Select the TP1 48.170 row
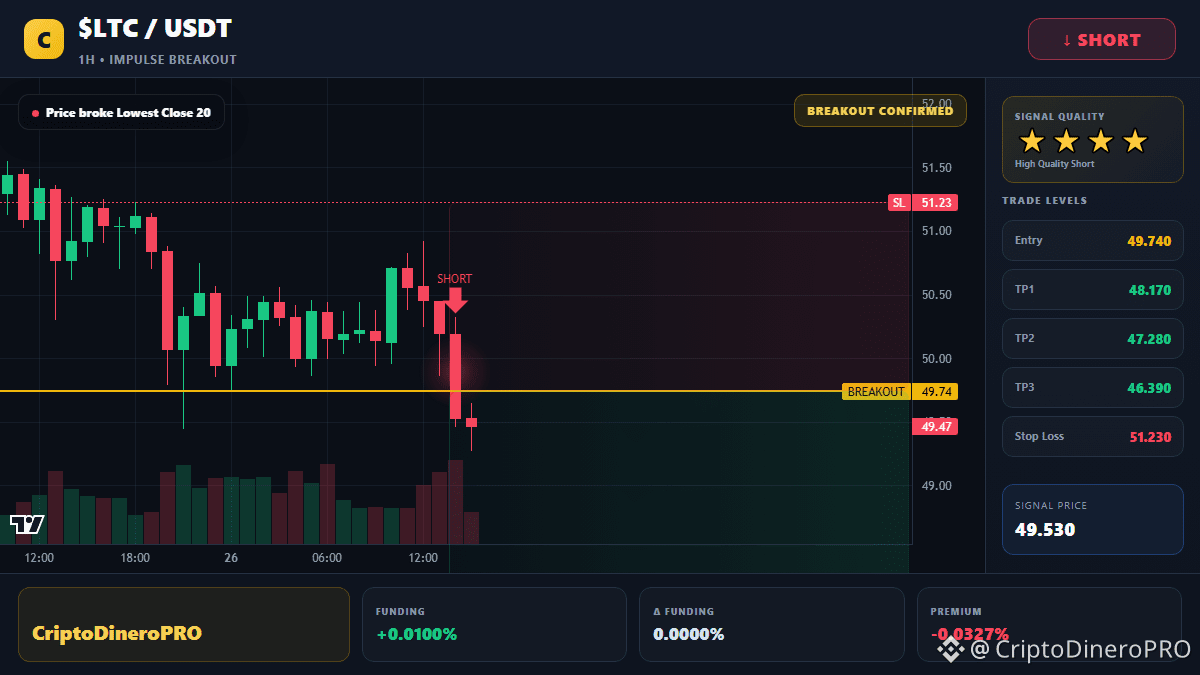Viewport: 1200px width, 675px height. (1092, 290)
